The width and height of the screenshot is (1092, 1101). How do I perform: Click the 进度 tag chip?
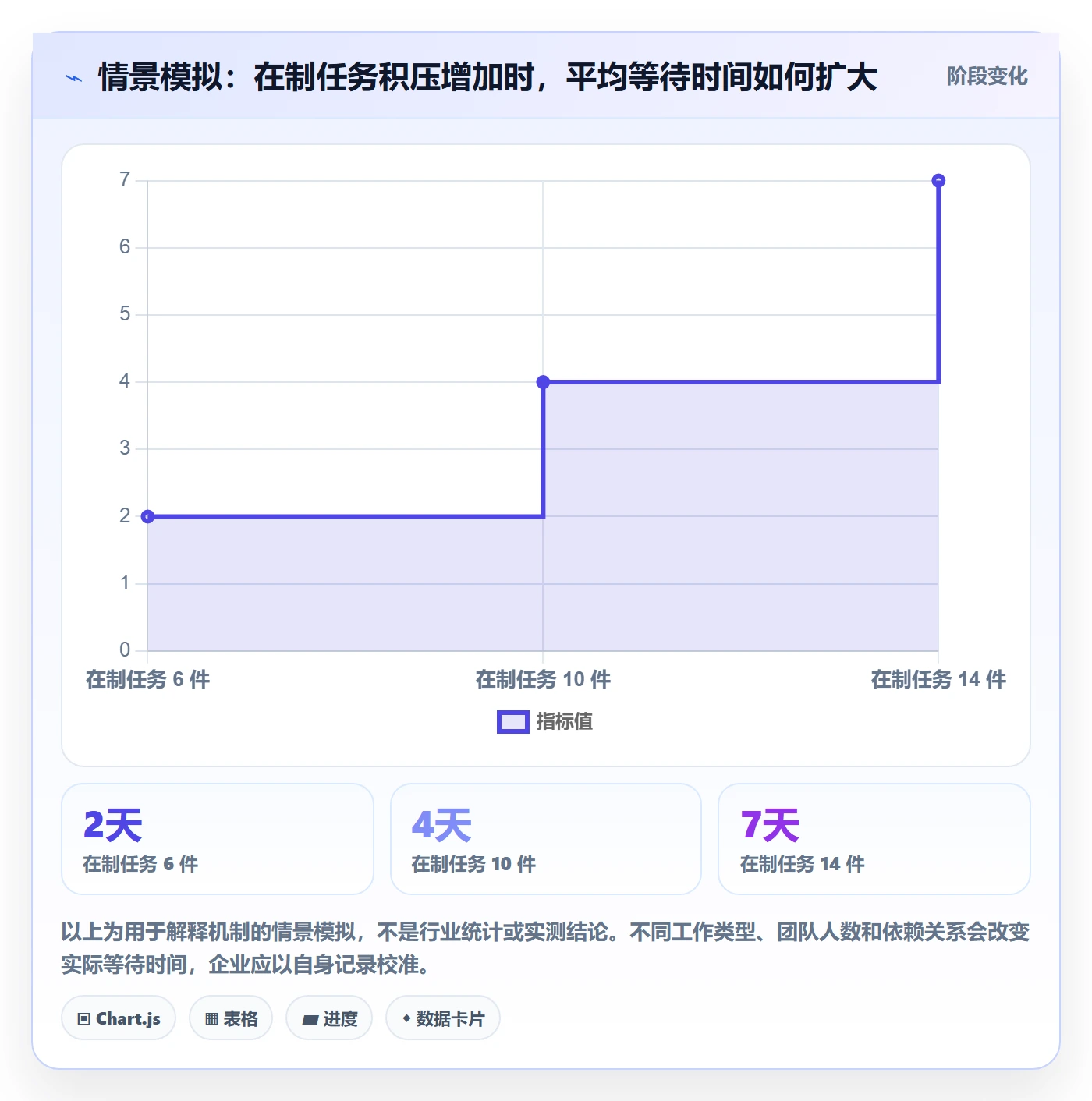329,1018
